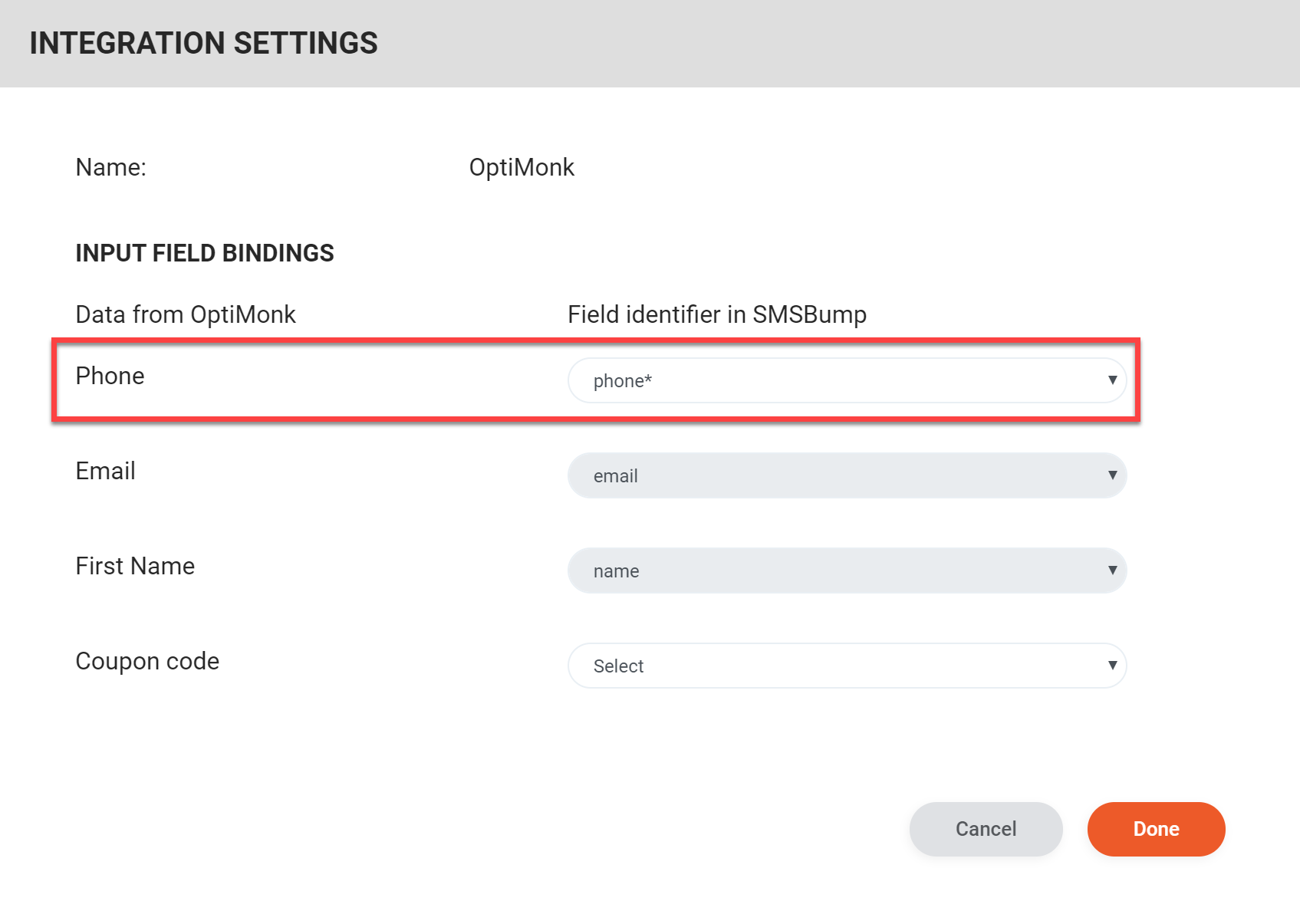
Task: Open the Coupon code Select dropdown
Action: [847, 666]
